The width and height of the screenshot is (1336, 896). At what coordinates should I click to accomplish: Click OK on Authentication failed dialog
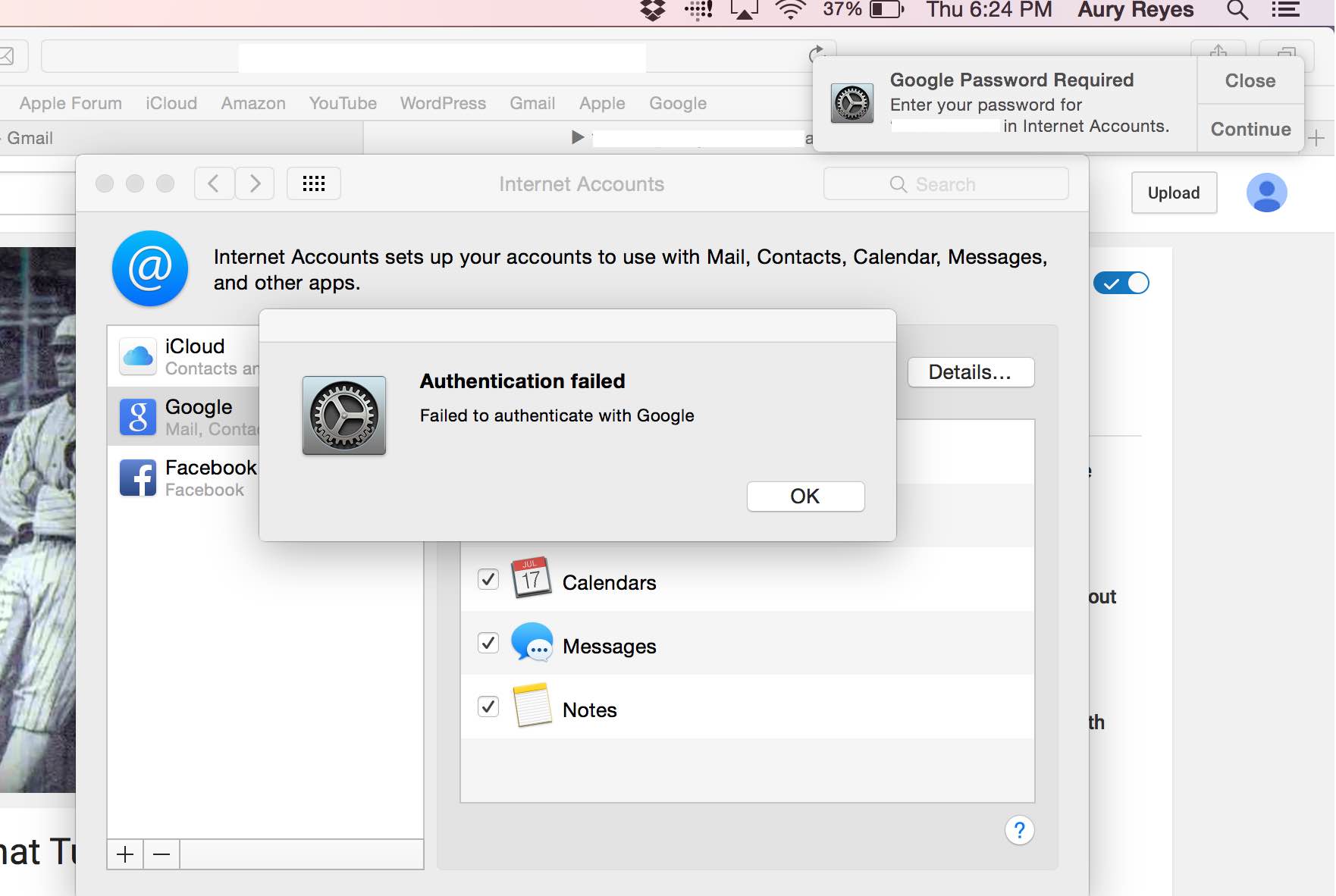pyautogui.click(x=805, y=497)
